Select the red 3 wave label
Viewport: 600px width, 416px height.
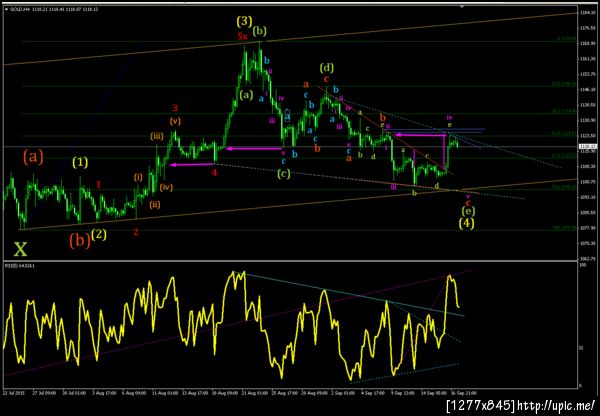175,108
